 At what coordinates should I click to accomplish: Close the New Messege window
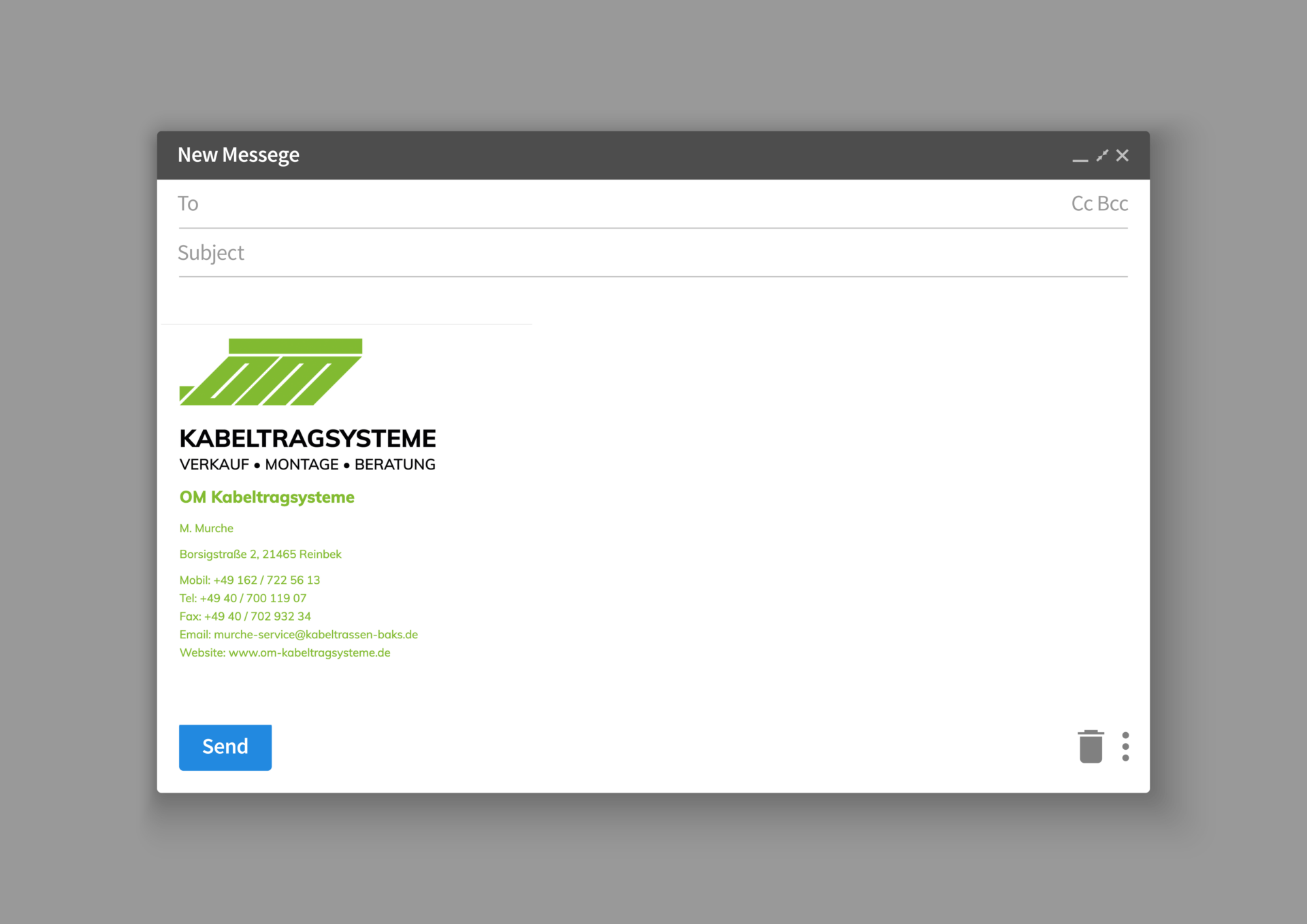point(1123,156)
